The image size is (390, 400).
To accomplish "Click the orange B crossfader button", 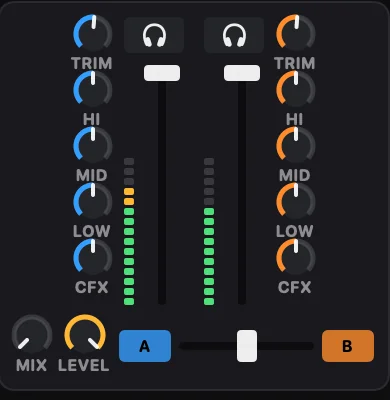I will click(348, 346).
